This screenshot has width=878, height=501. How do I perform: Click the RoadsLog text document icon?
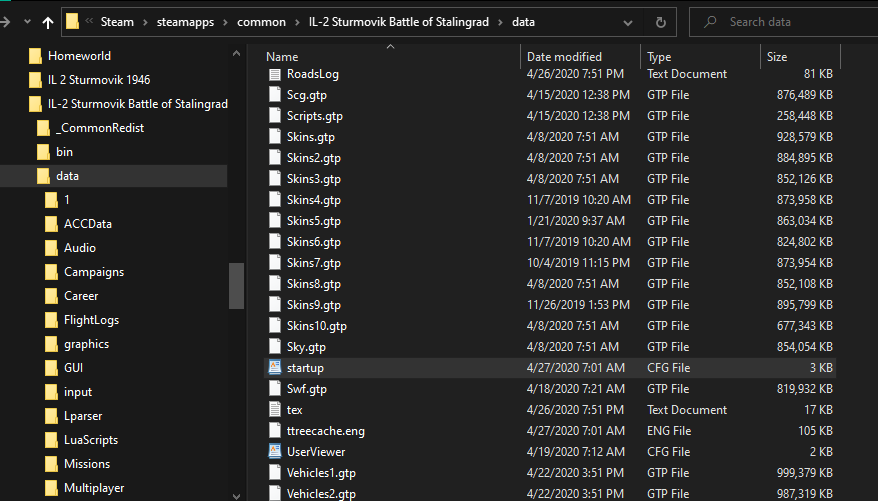click(274, 74)
